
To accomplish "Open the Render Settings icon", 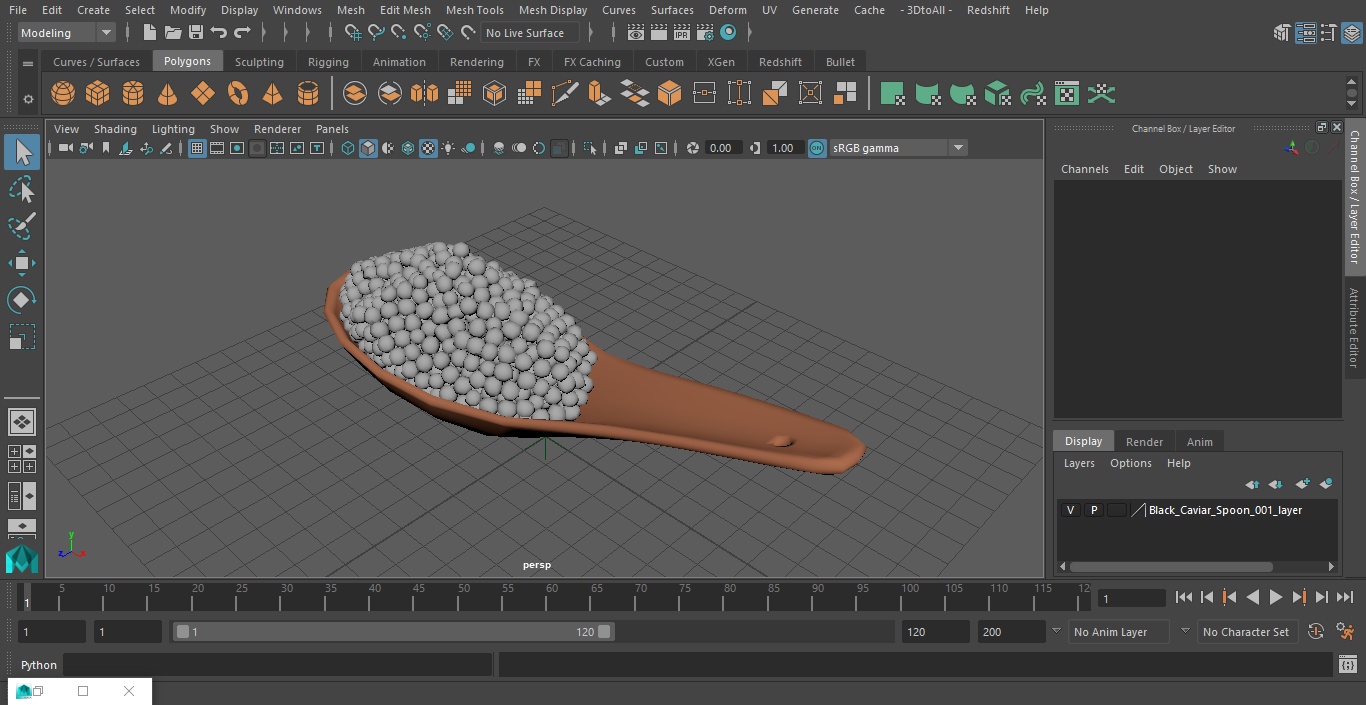I will [x=705, y=33].
